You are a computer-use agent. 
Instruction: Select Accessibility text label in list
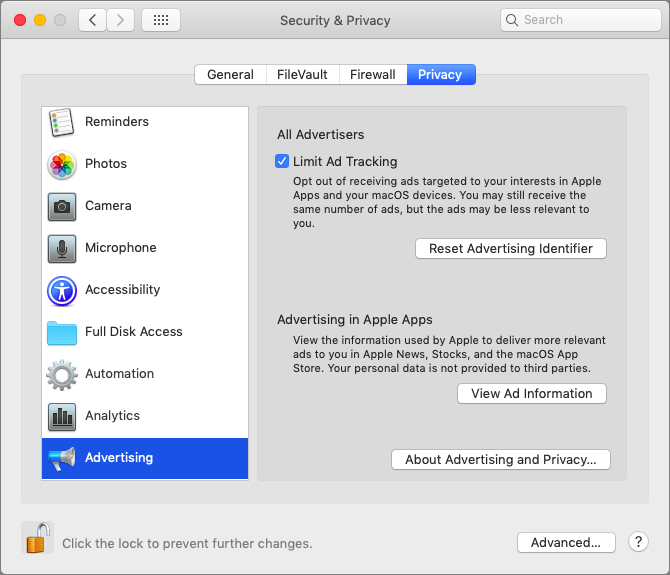[x=122, y=290]
